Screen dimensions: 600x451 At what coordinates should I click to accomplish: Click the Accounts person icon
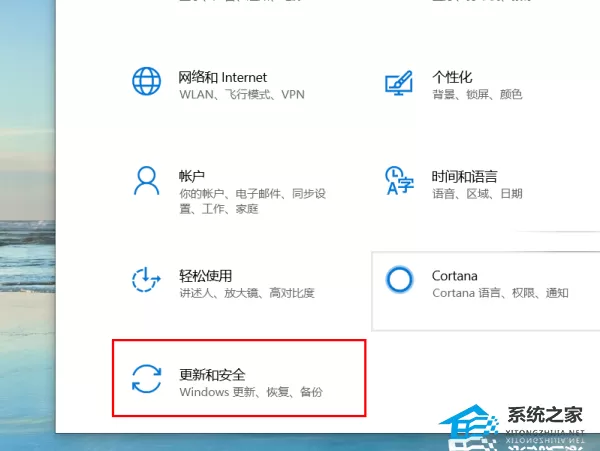(x=147, y=181)
